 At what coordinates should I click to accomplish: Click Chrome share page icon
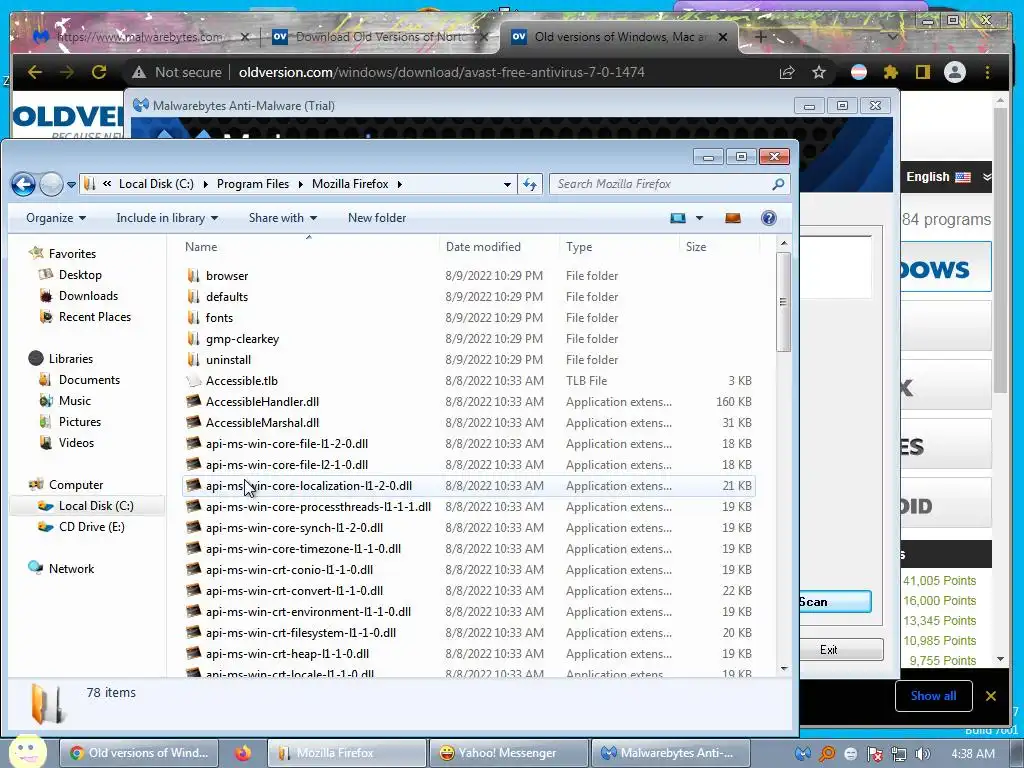[787, 72]
